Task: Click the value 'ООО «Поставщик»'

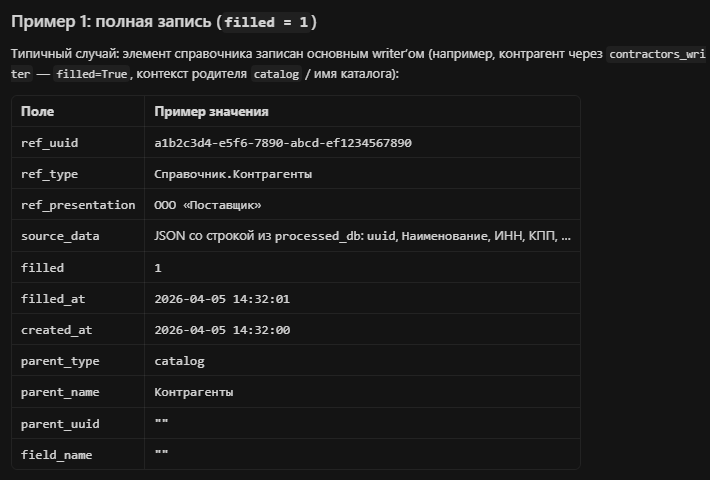Action: coord(208,205)
